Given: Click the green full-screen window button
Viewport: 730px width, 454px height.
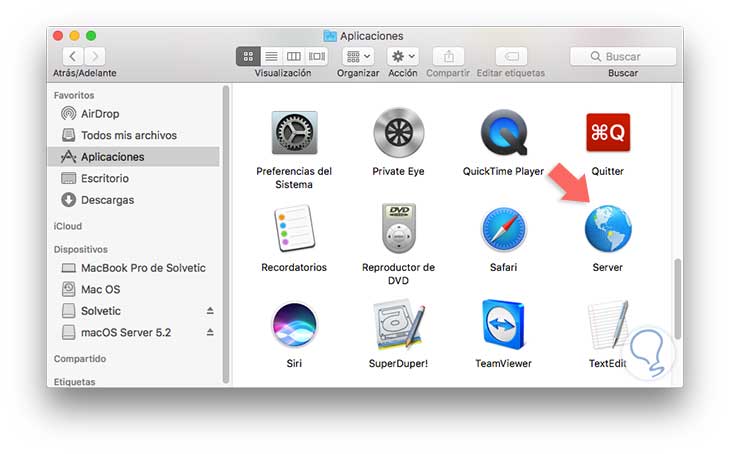Looking at the screenshot, I should tap(91, 36).
